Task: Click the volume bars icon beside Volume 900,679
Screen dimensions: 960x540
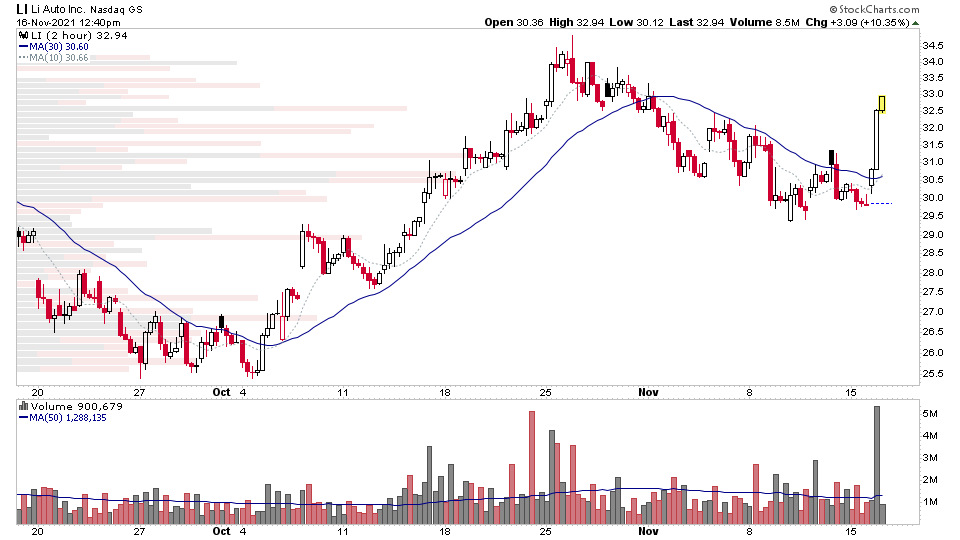Action: (23, 407)
